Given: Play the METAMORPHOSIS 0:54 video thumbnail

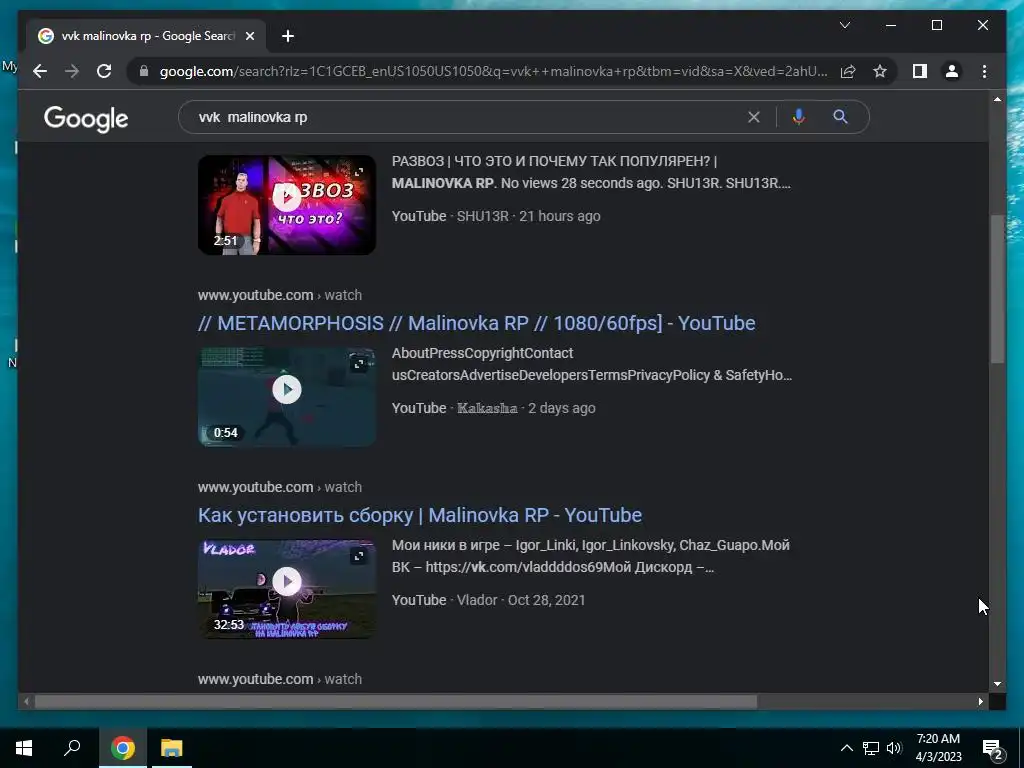Looking at the screenshot, I should tap(287, 396).
